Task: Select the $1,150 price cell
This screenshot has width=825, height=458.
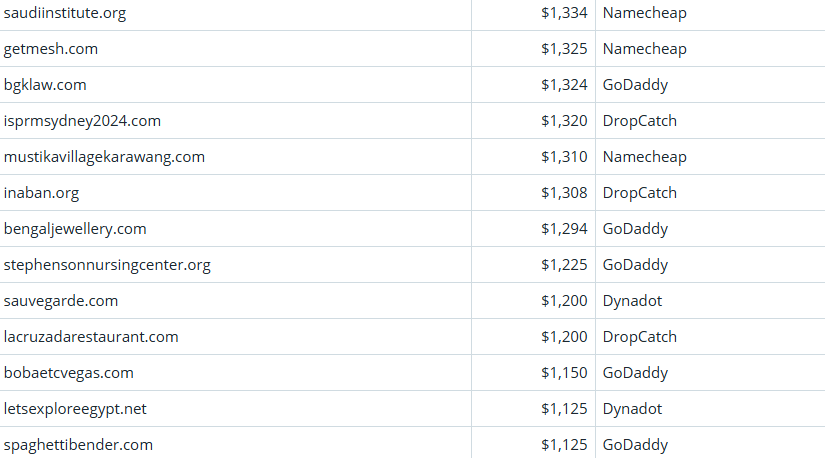Action: coord(564,373)
